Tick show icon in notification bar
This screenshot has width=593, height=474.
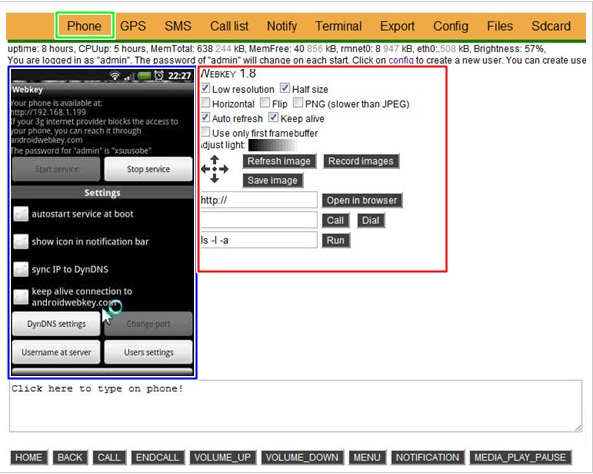click(x=21, y=242)
